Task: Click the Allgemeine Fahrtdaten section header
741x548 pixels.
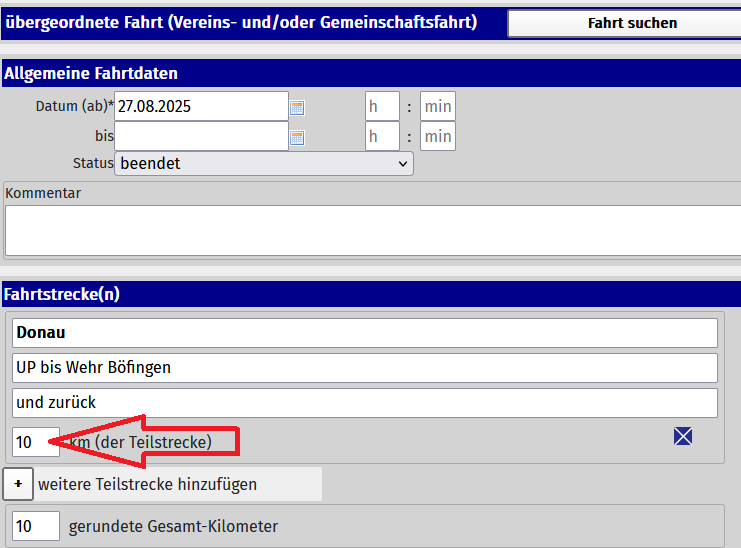Action: (x=91, y=73)
